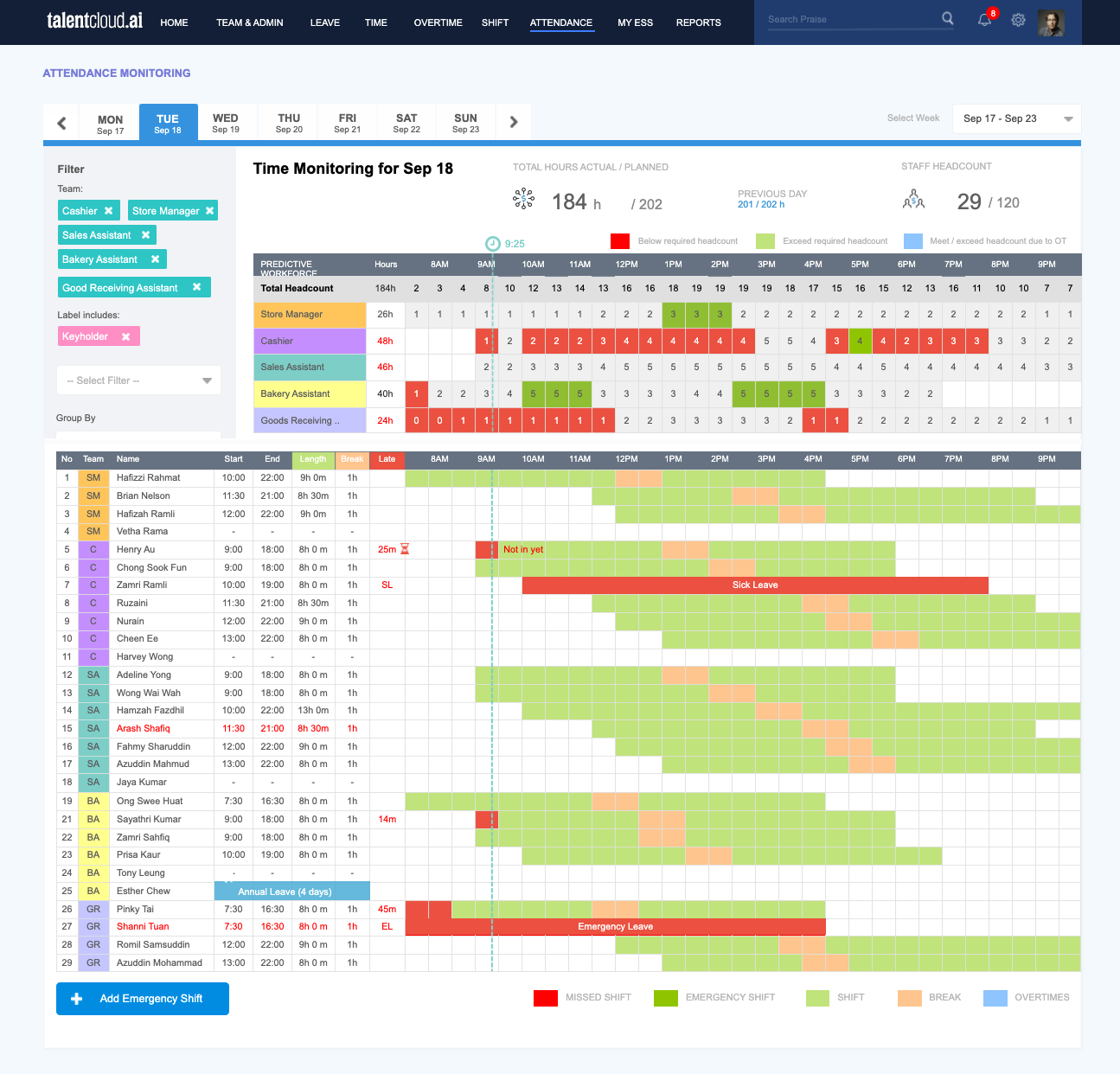Click the Emergency Shift green legend swatch

(x=666, y=998)
